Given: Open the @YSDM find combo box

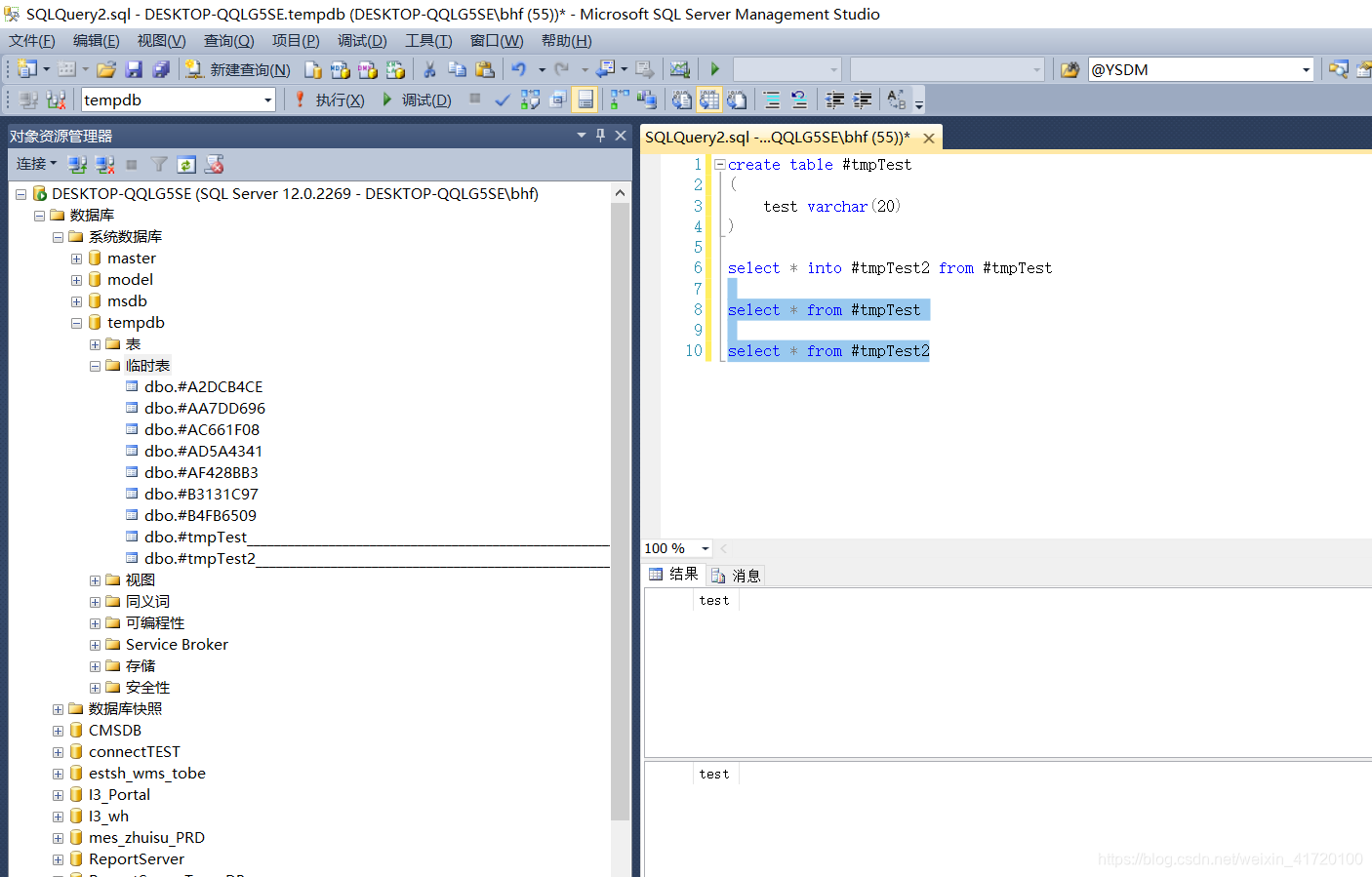Looking at the screenshot, I should (x=1306, y=69).
